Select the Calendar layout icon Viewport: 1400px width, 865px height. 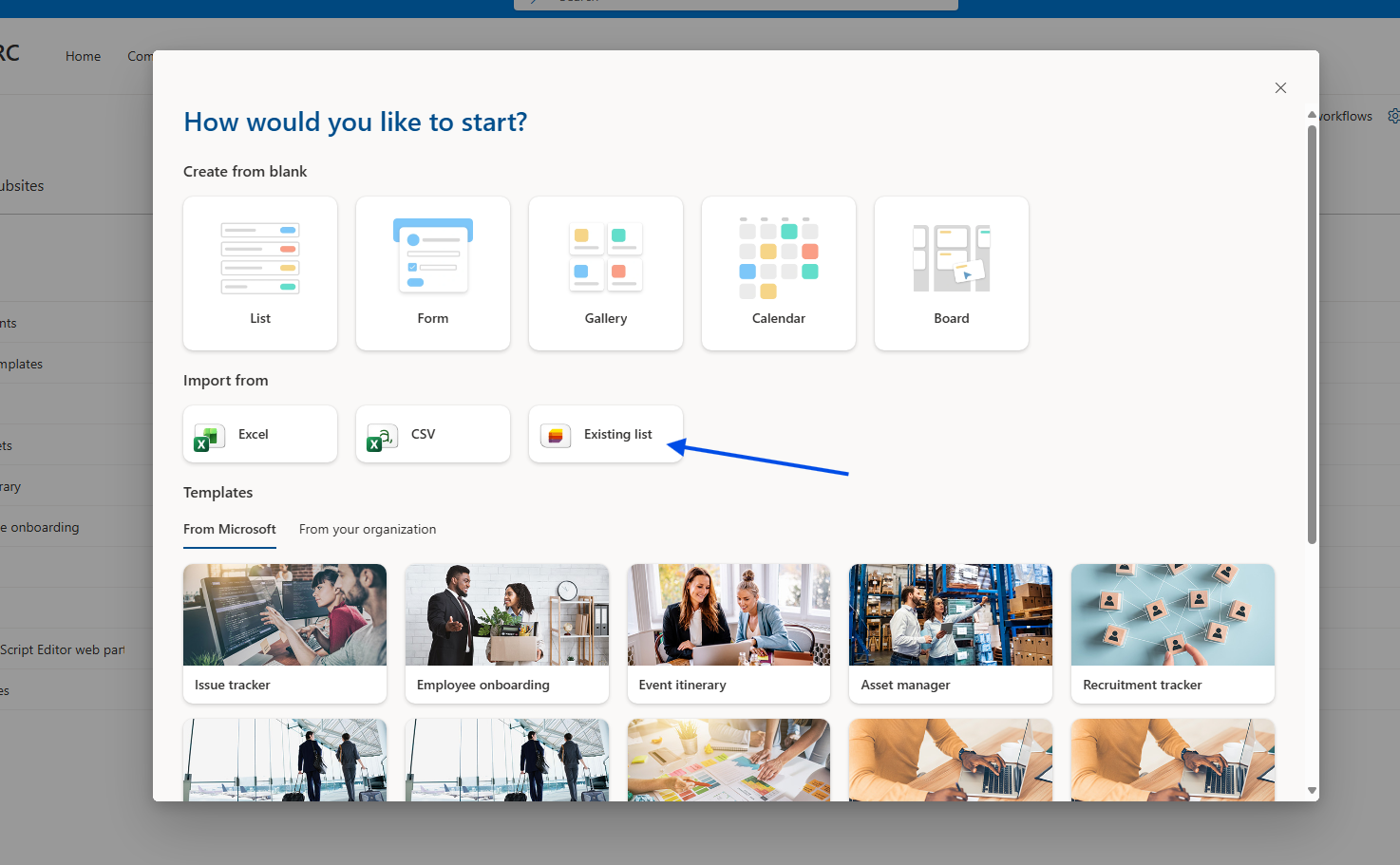tap(779, 257)
